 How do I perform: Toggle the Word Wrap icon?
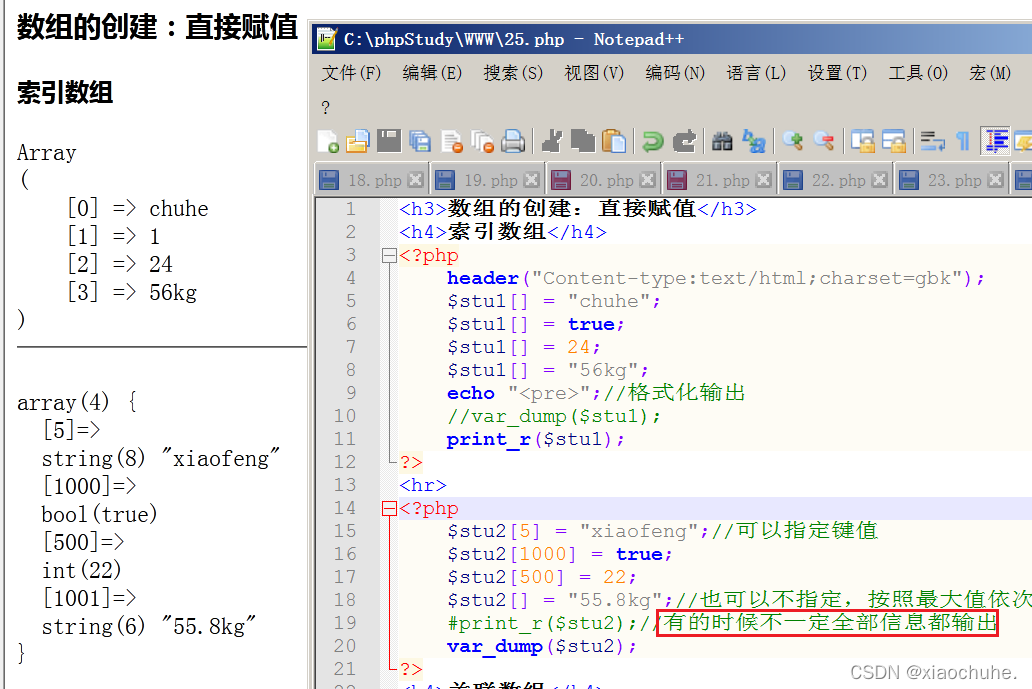pyautogui.click(x=932, y=141)
